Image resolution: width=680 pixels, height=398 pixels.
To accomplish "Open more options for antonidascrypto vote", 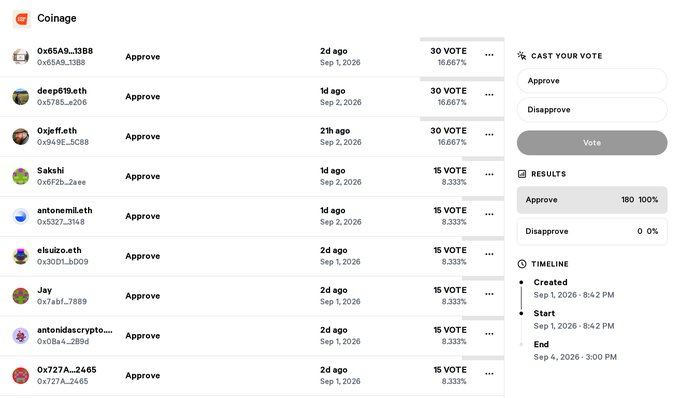I will coord(489,334).
